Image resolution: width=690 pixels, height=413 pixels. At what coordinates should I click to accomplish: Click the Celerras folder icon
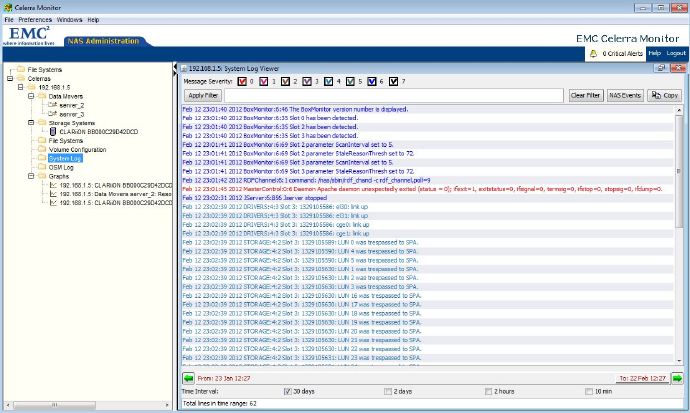[x=21, y=78]
